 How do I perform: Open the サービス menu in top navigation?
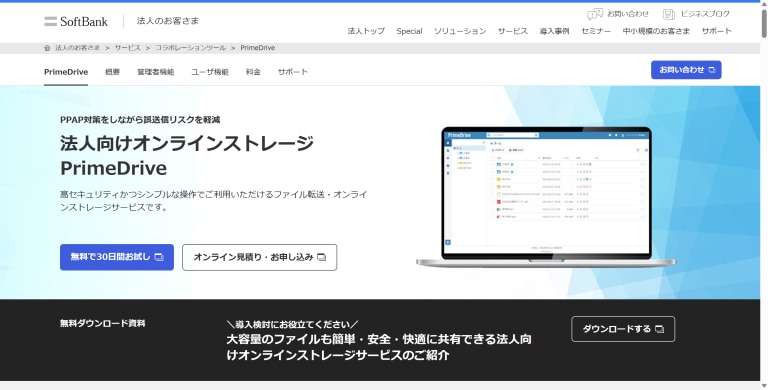(513, 31)
